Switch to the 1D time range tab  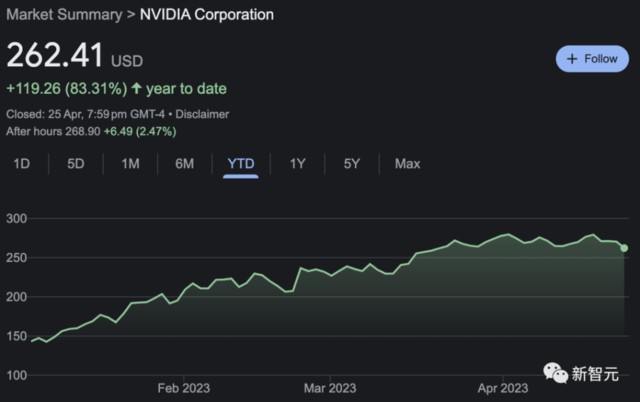pos(21,163)
